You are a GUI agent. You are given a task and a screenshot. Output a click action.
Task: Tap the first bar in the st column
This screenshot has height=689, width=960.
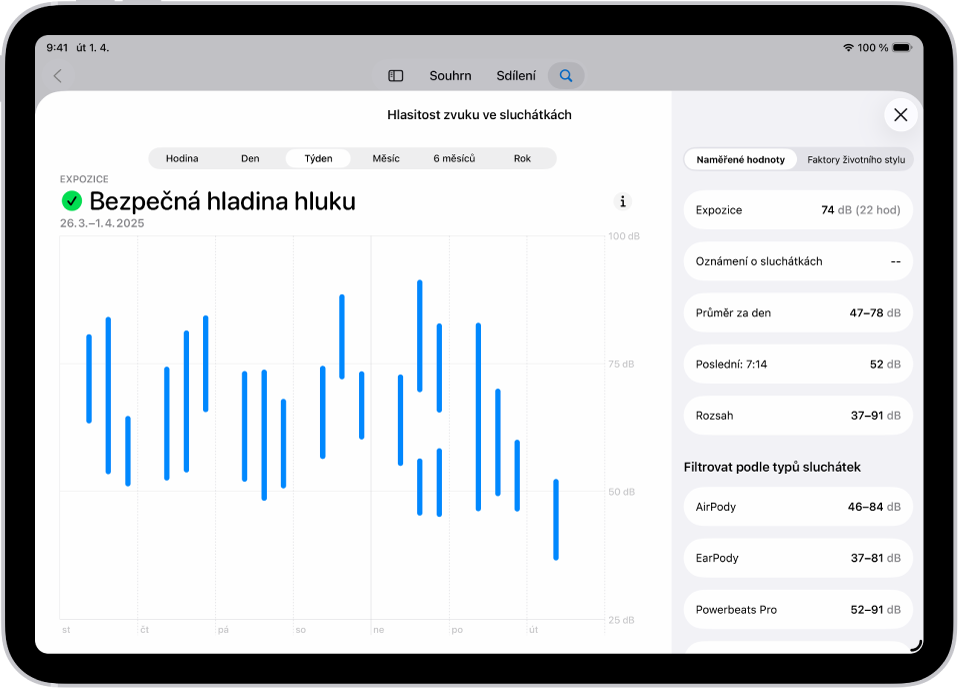89,378
